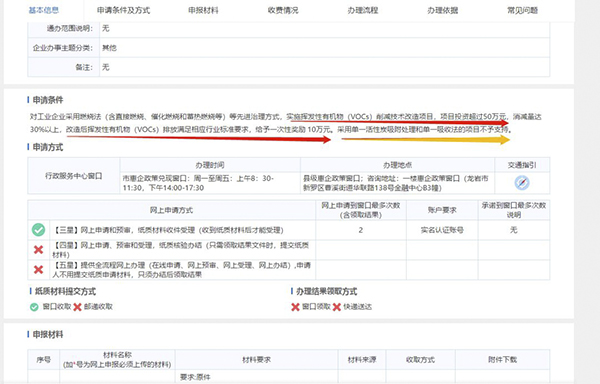Click the red X next to 邮递收取

78,307
